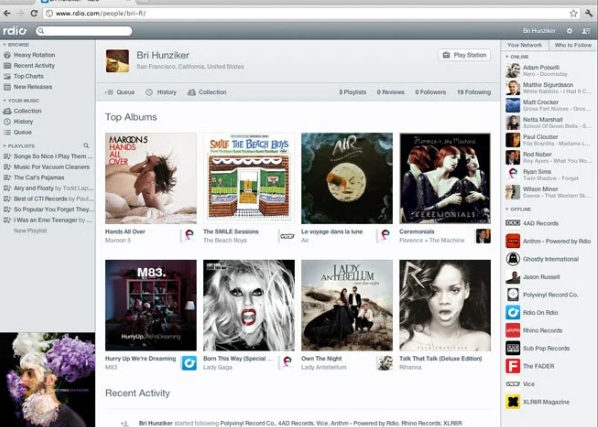Bookmark the page with the star icon
Screen dimensions: 598x427
pyautogui.click(x=573, y=13)
